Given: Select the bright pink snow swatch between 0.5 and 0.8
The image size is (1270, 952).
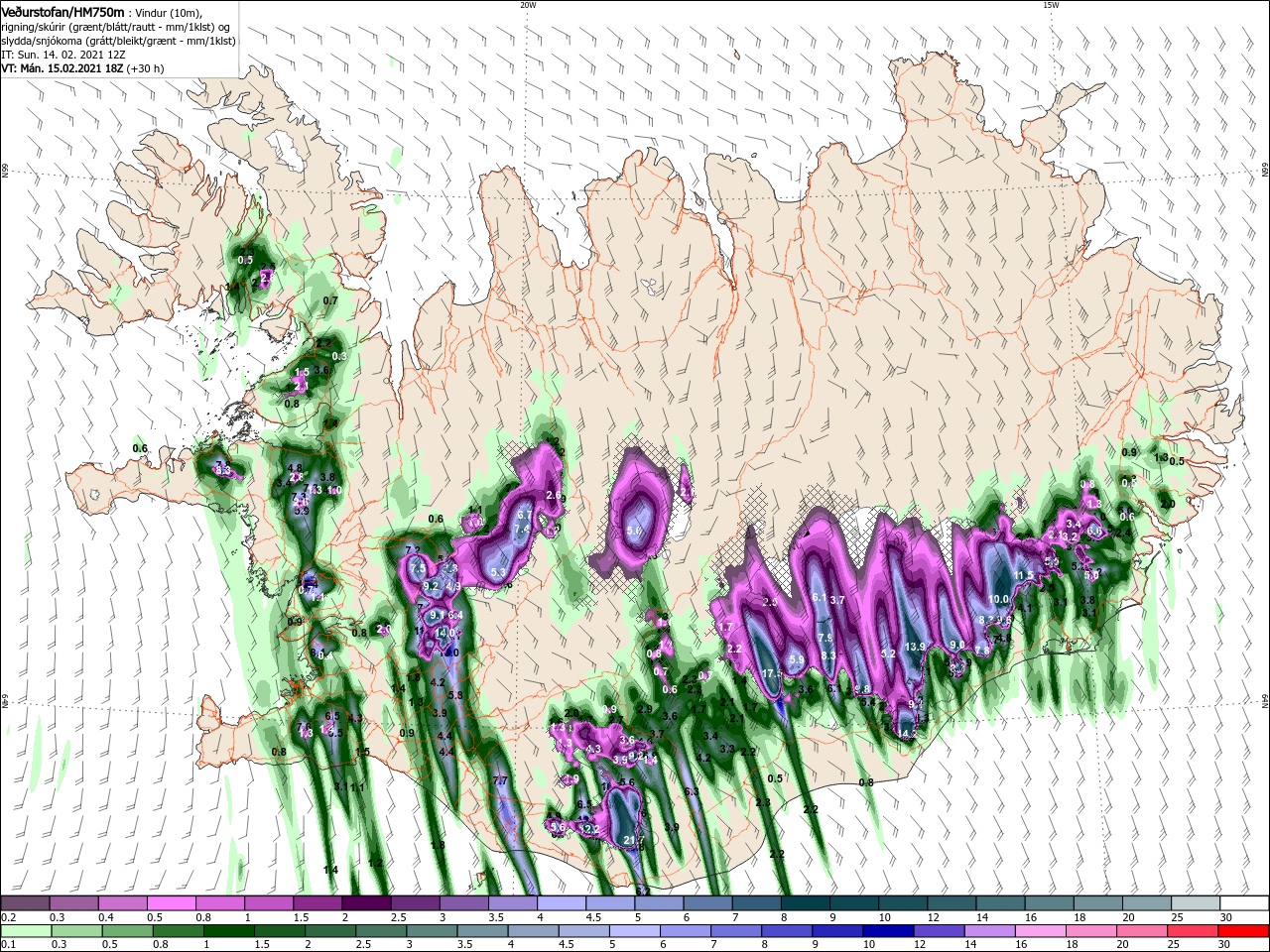Looking at the screenshot, I should click(x=171, y=903).
